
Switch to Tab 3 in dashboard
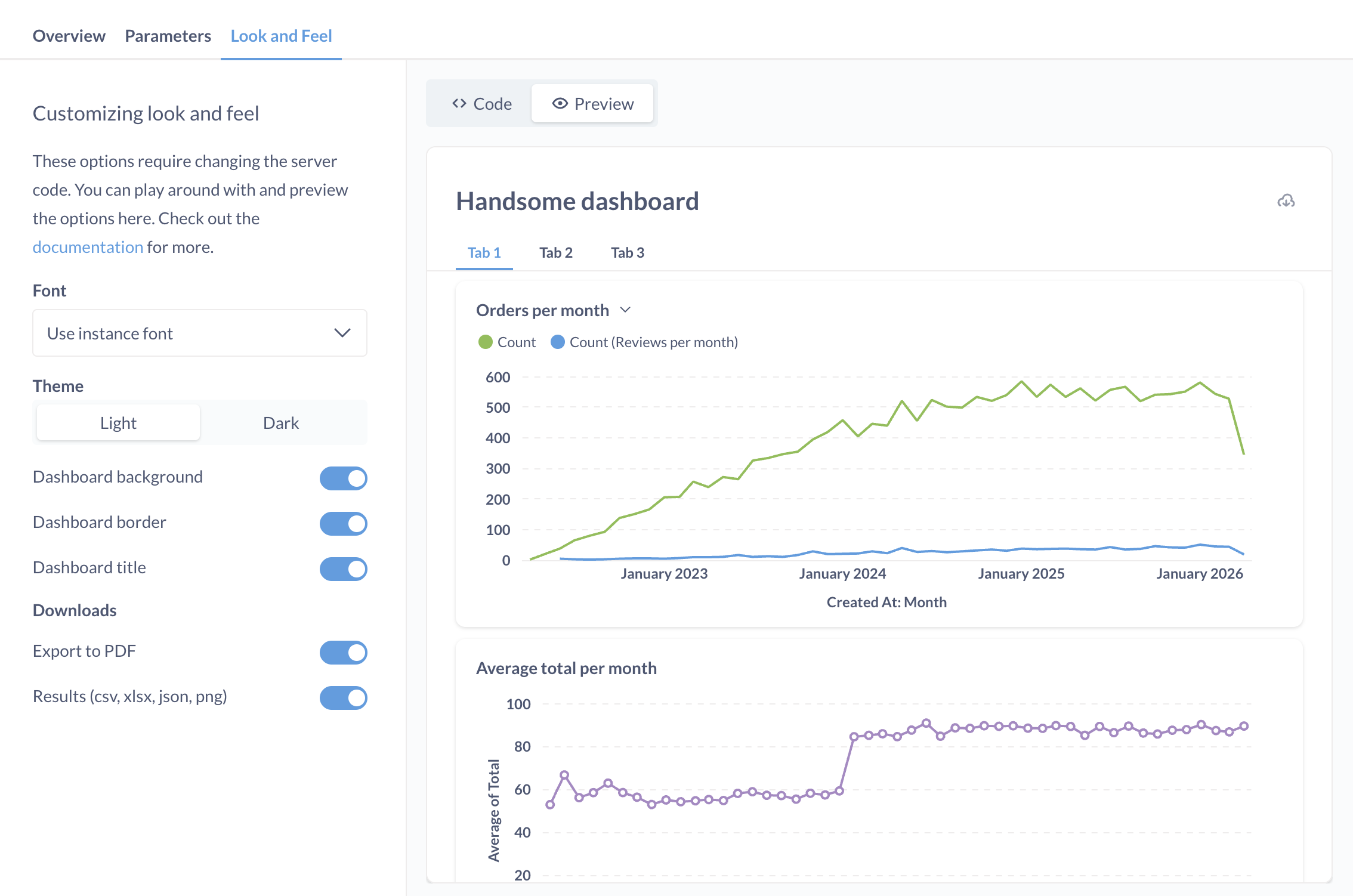[627, 253]
